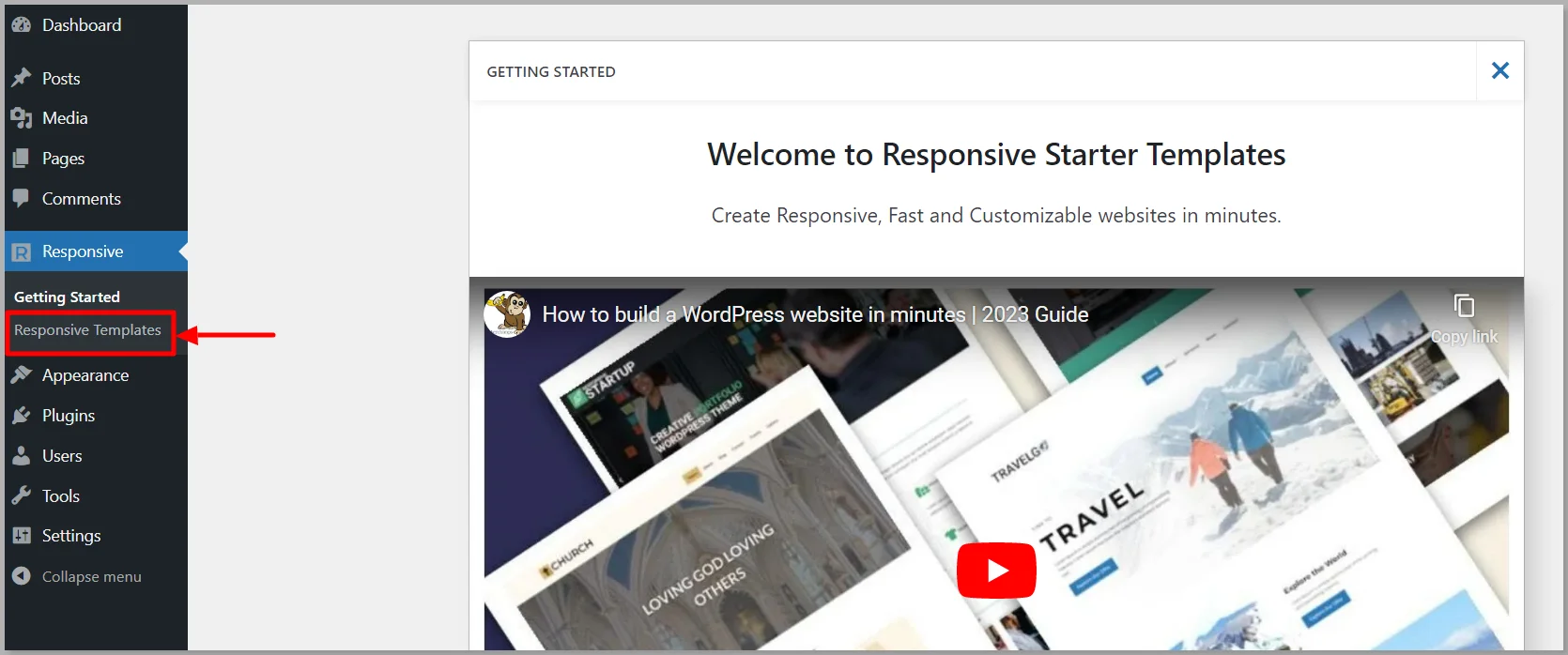This screenshot has height=655, width=1568.
Task: Click the video channel monkey avatar
Action: tap(507, 314)
